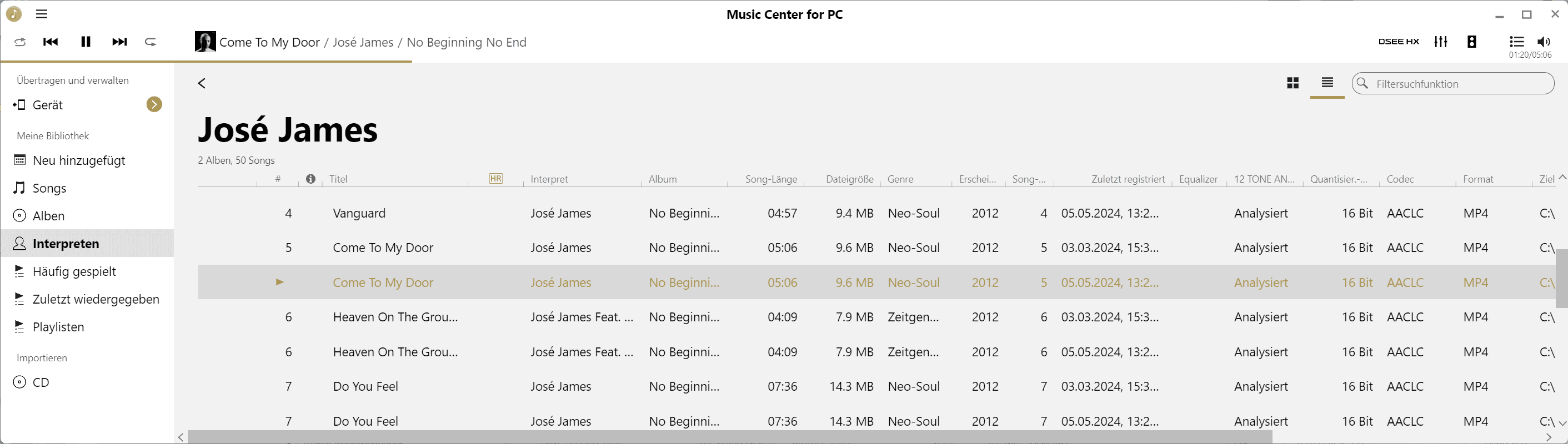The height and width of the screenshot is (444, 1568).
Task: Open the hamburger menu
Action: [42, 14]
